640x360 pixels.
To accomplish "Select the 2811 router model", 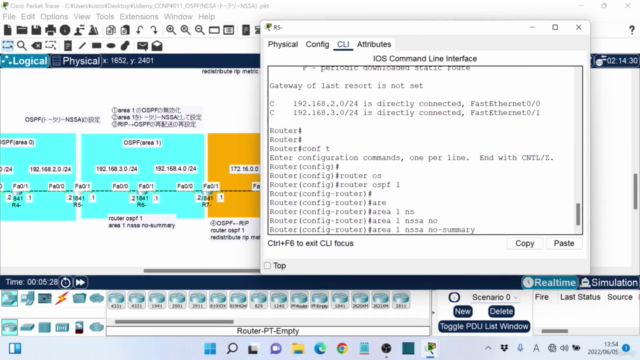I will pos(401,300).
